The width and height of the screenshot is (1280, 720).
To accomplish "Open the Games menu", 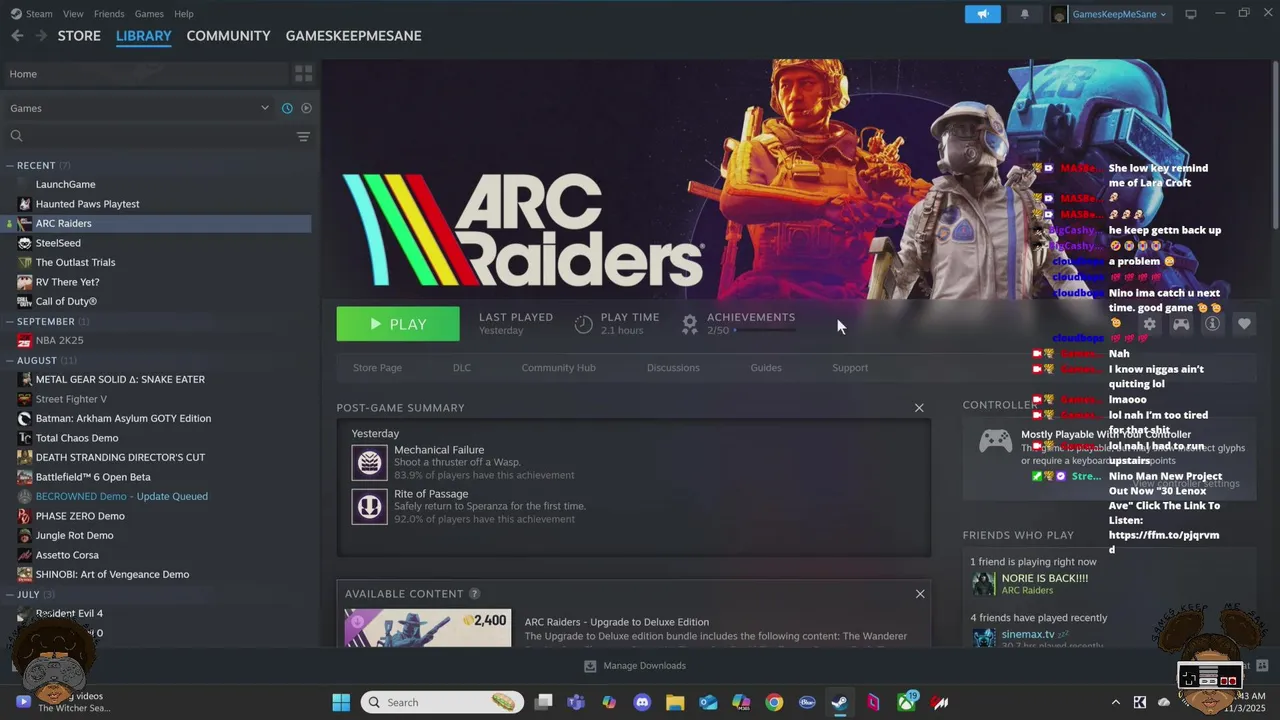I will tap(149, 14).
